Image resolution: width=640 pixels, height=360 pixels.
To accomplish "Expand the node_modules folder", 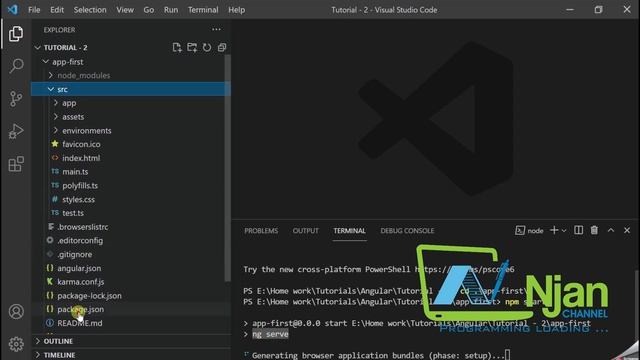I will [x=51, y=76].
